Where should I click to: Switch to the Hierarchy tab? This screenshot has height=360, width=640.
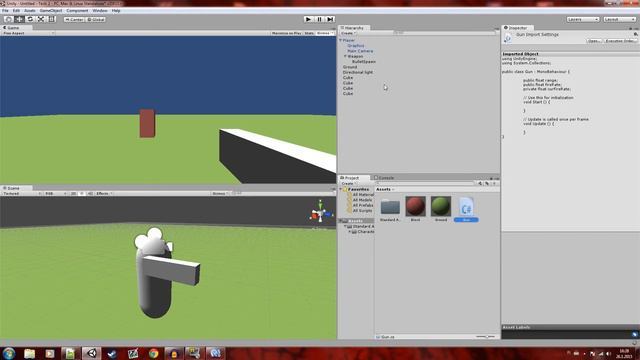[x=354, y=28]
